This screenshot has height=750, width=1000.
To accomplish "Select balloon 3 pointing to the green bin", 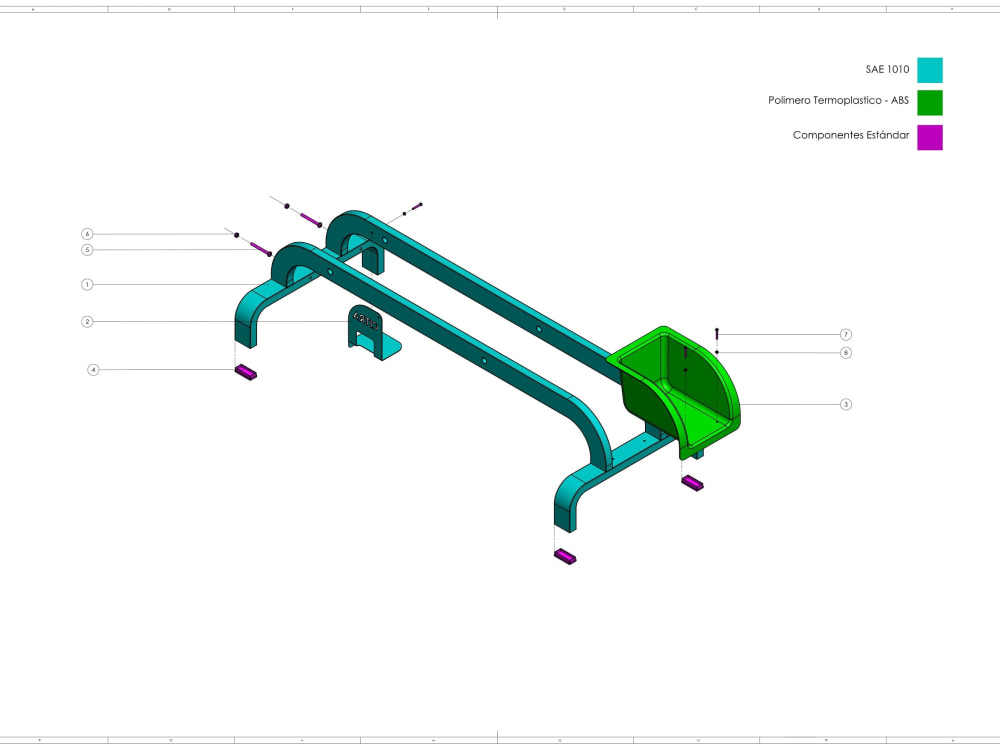I will 845,404.
